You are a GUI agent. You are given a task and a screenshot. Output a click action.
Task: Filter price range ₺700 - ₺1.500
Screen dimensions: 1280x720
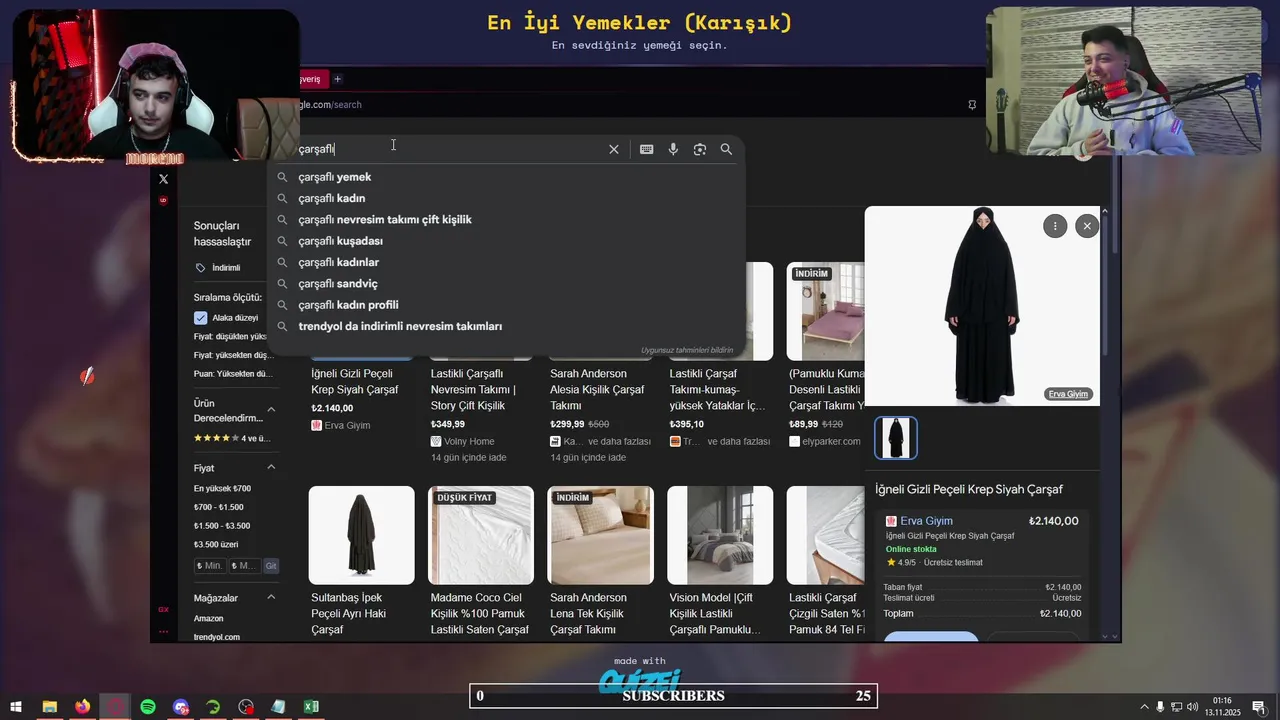click(x=218, y=507)
